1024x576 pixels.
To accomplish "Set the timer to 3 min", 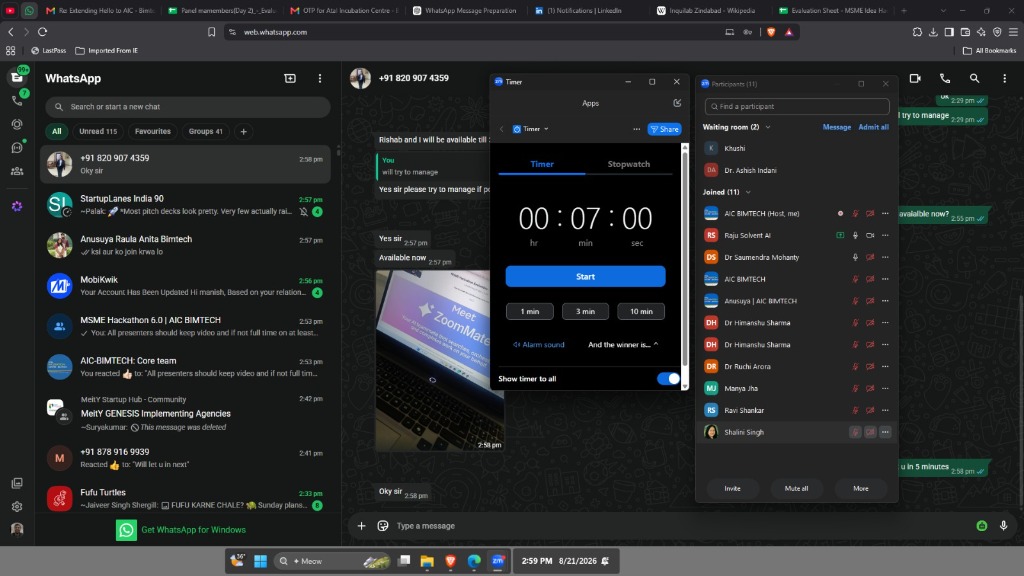I will pyautogui.click(x=585, y=312).
